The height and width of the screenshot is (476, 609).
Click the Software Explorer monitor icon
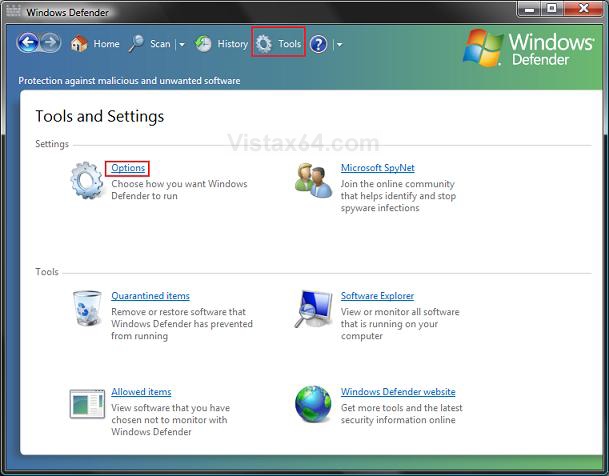(313, 309)
